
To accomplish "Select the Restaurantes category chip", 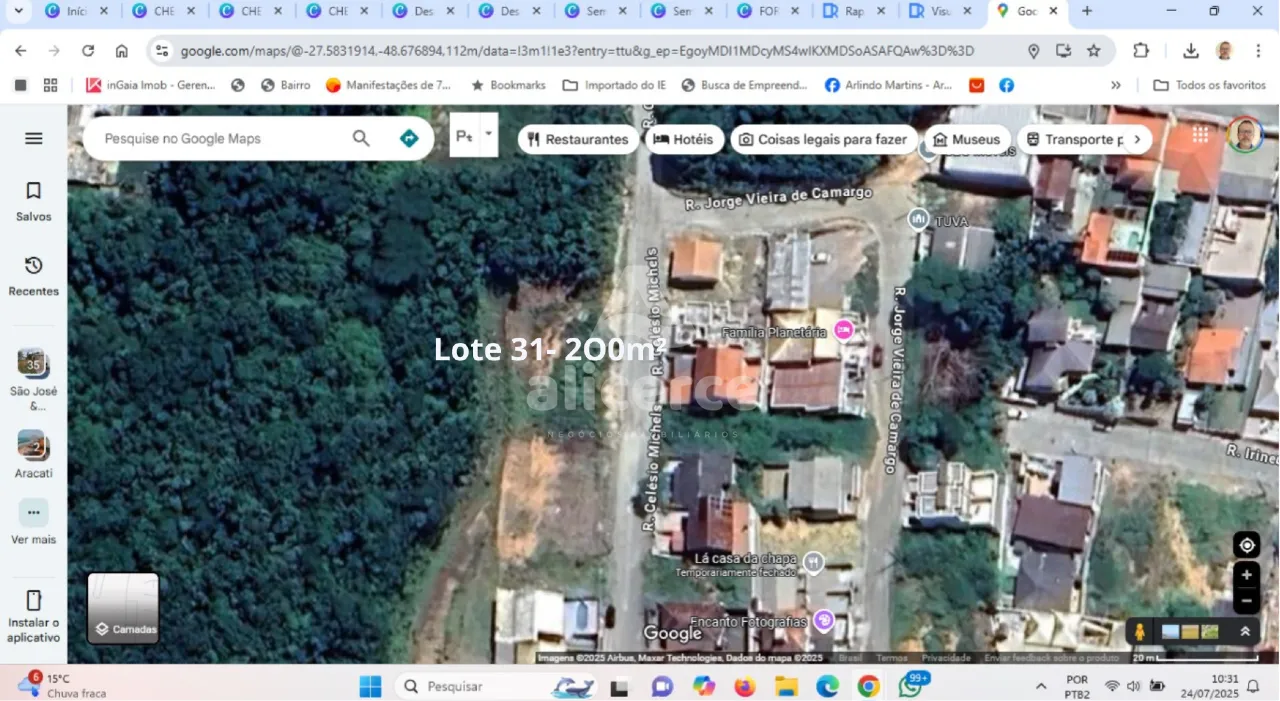I will (x=578, y=140).
